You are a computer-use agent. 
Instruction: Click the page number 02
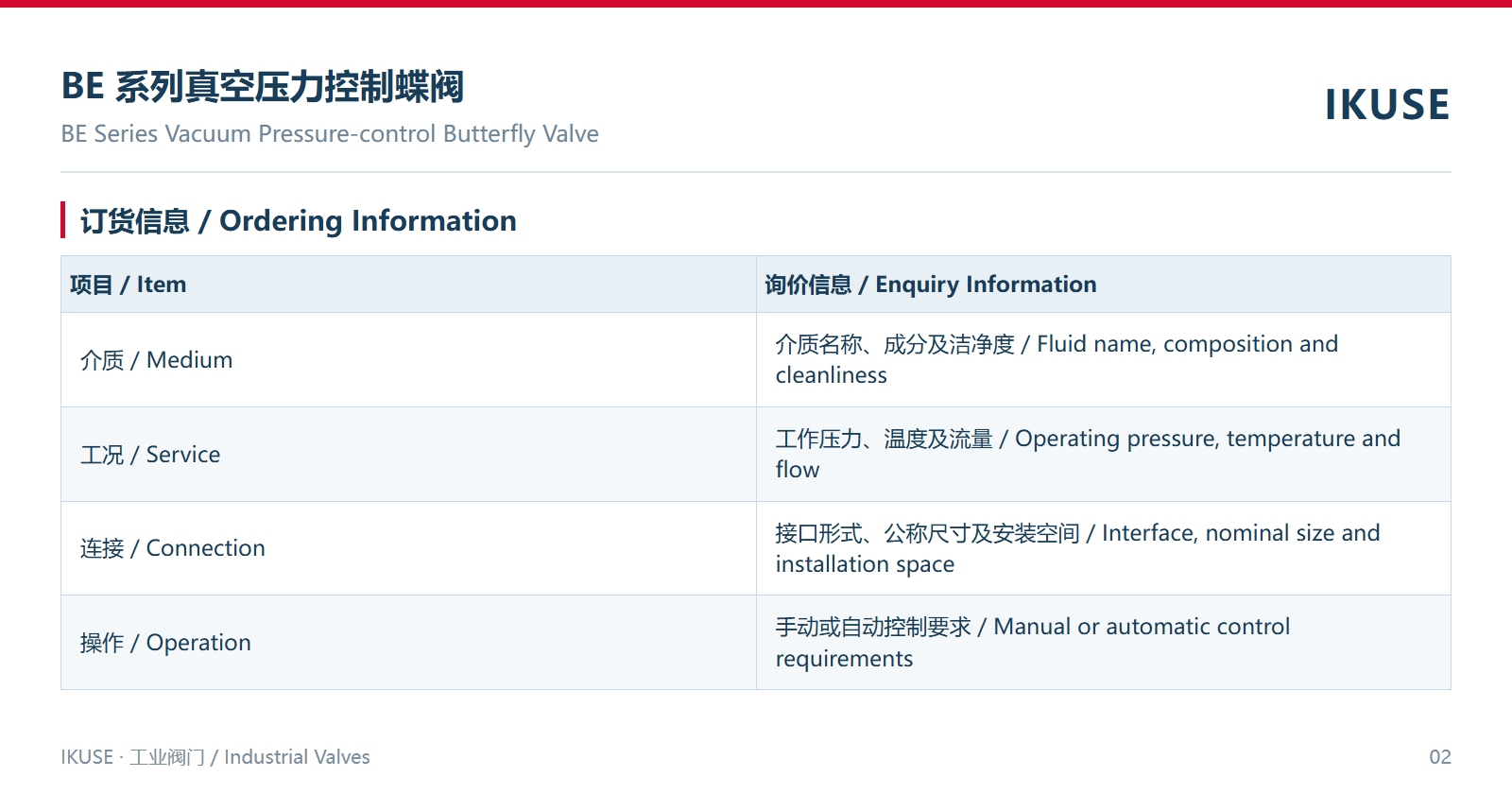point(1440,757)
